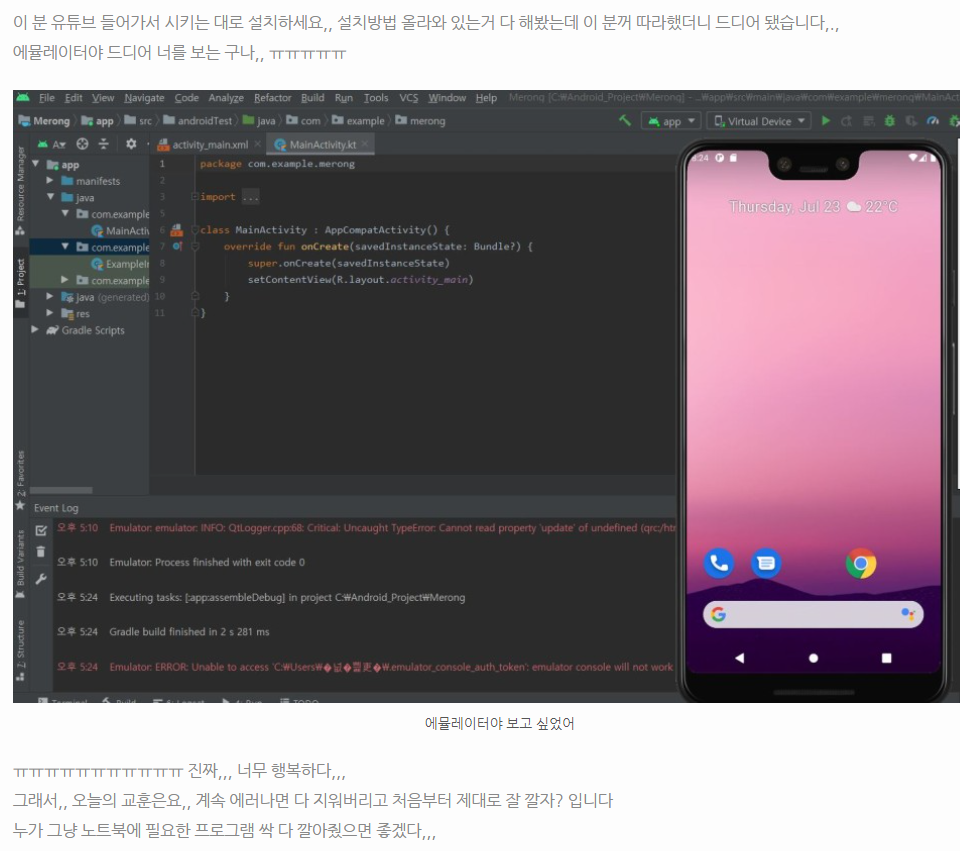Unfold the collapsed import block
This screenshot has width=960, height=851.
tap(195, 197)
